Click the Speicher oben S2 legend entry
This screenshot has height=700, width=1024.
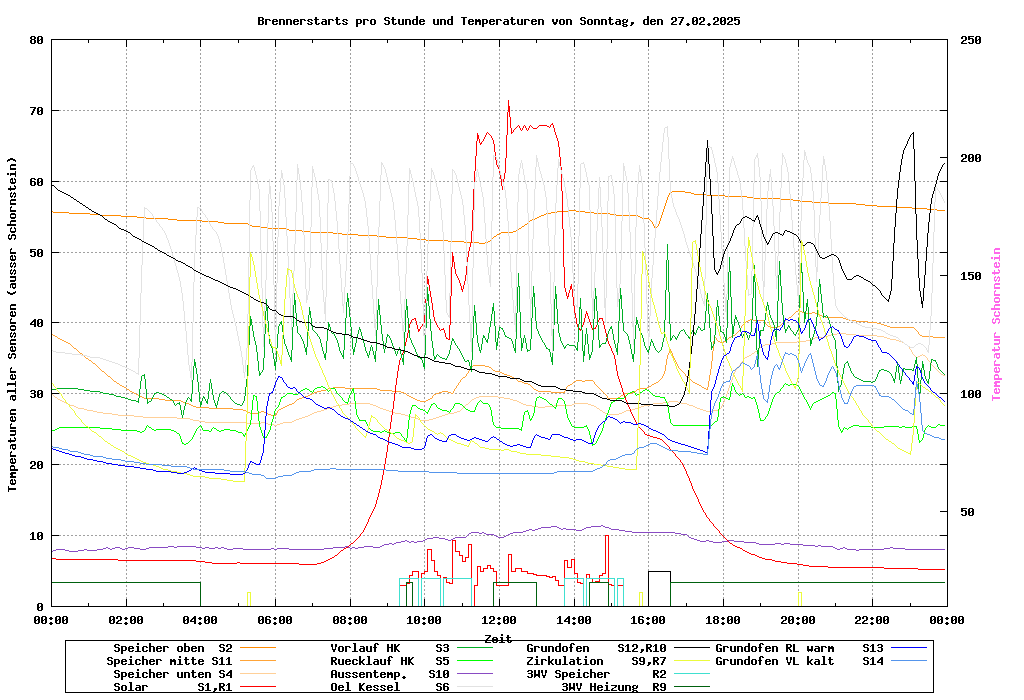click(x=172, y=648)
